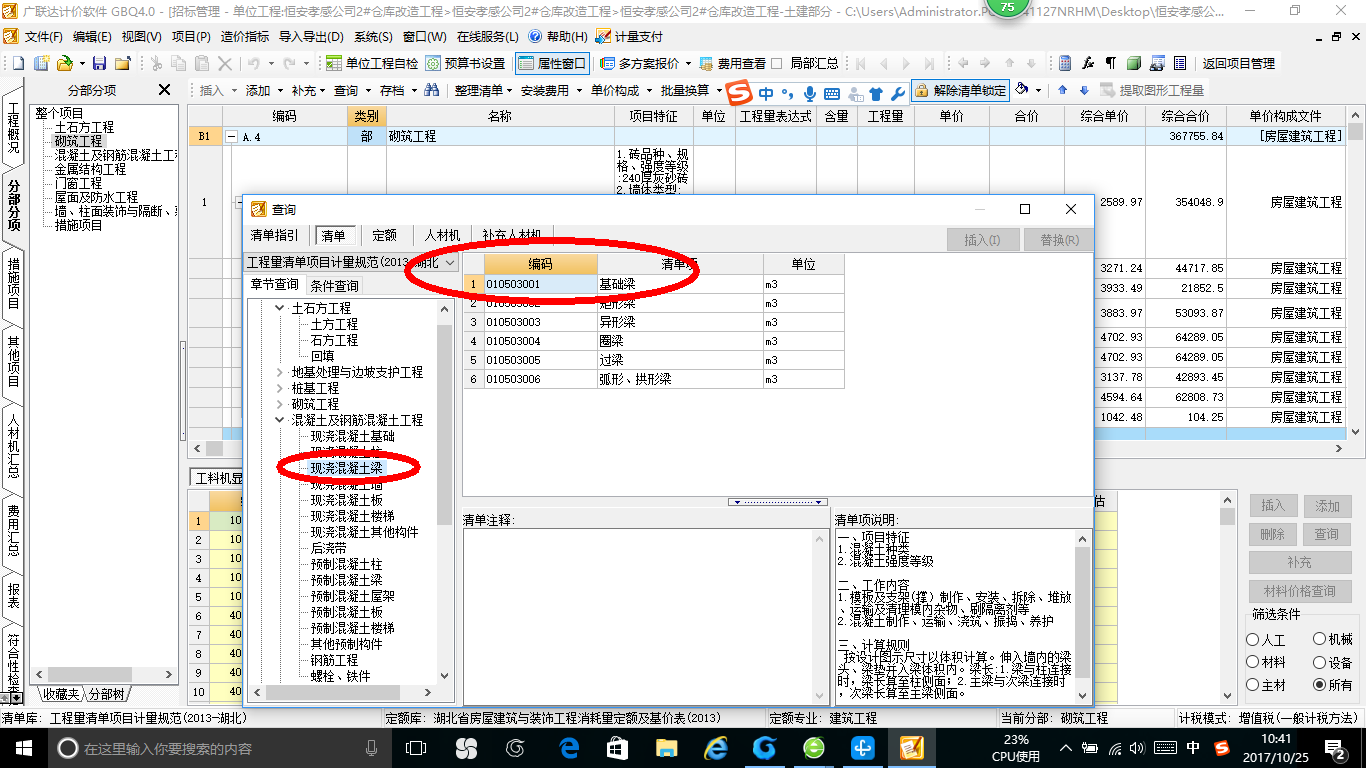Select the 人工 radio button
Image resolution: width=1366 pixels, height=768 pixels.
1253,640
